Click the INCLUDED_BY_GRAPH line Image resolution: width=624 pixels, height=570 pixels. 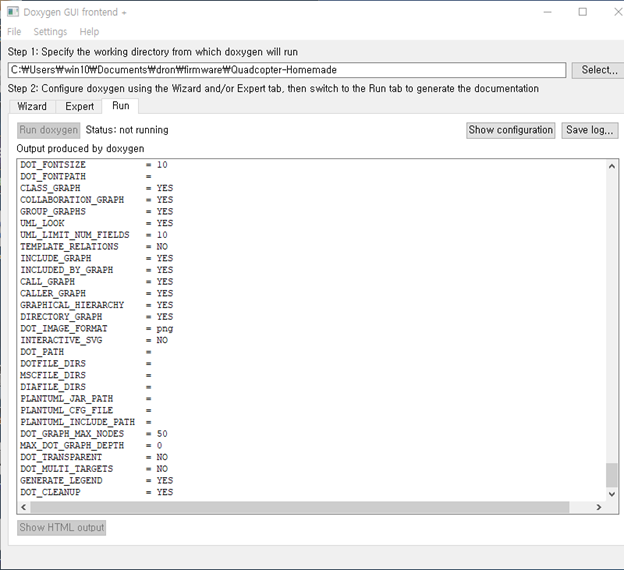[97, 270]
